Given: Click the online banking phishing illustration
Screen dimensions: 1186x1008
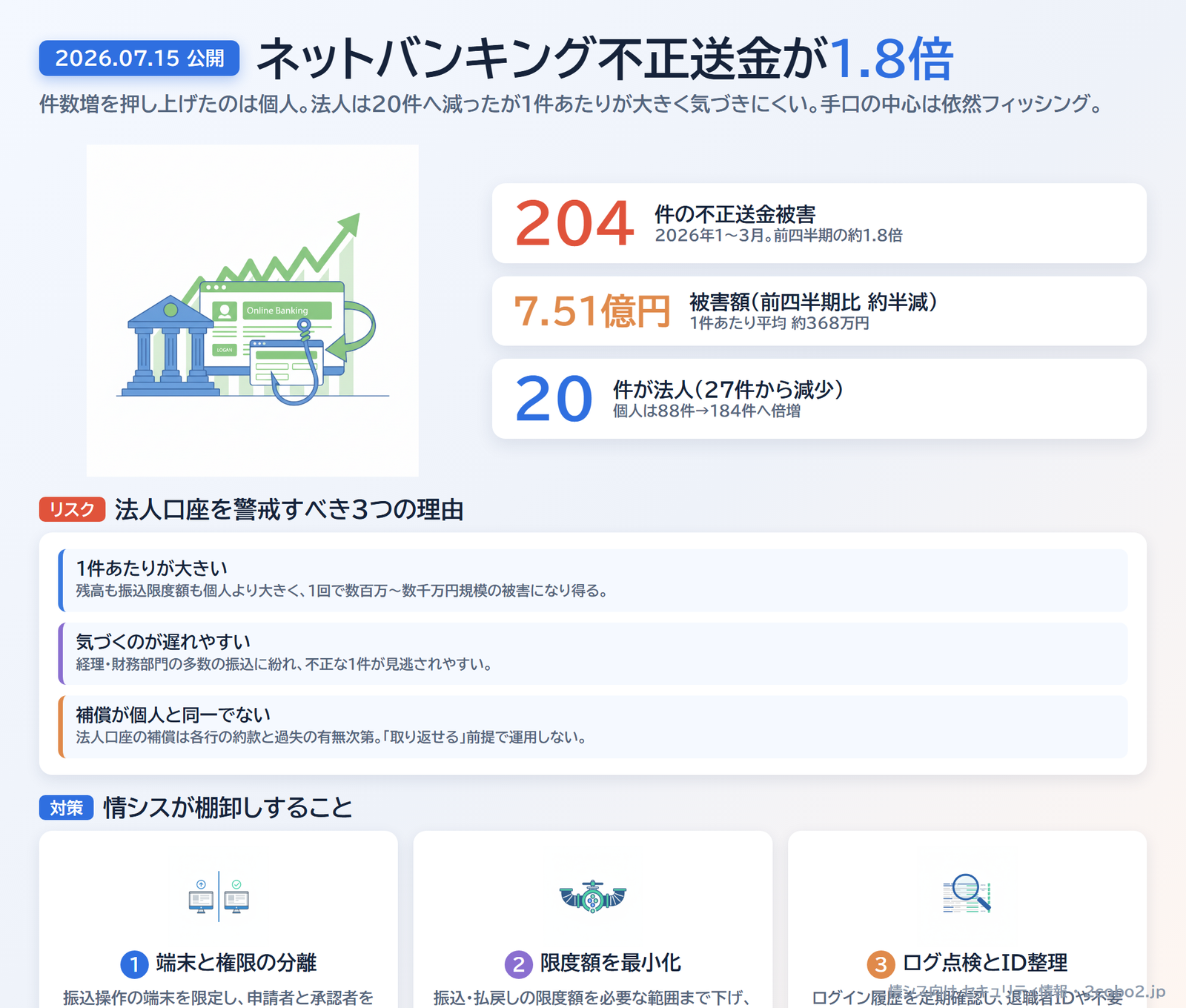Looking at the screenshot, I should click(x=253, y=310).
